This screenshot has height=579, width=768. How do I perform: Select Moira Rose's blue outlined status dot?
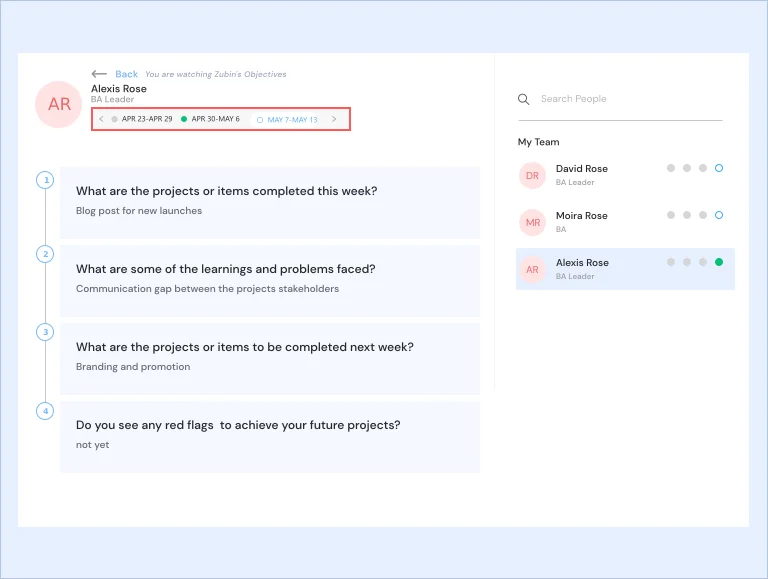[x=719, y=215]
